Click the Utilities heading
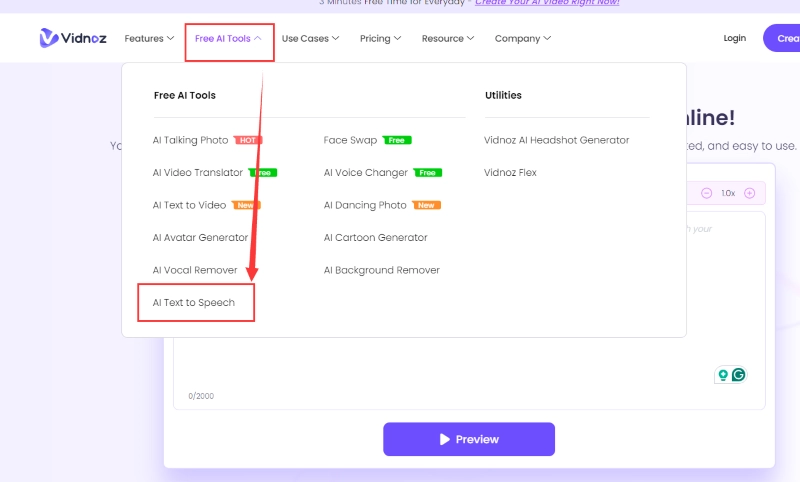The image size is (800, 482). 503,95
